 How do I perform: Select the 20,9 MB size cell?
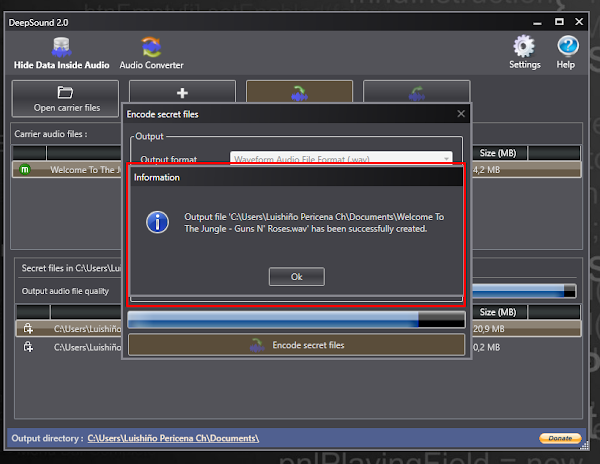click(489, 329)
